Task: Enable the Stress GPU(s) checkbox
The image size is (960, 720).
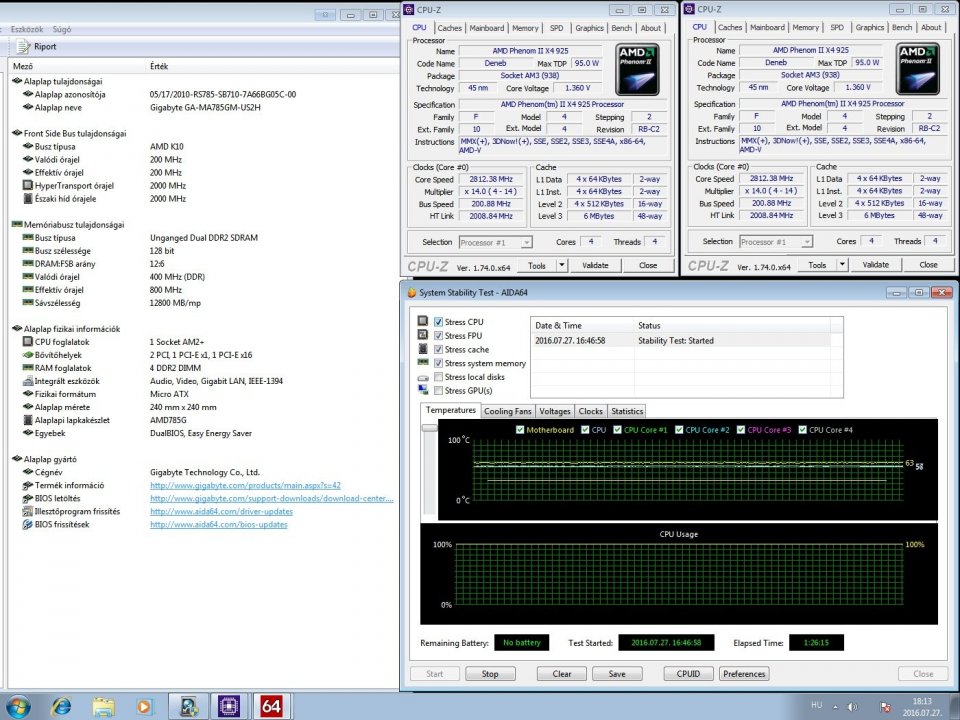Action: tap(438, 390)
